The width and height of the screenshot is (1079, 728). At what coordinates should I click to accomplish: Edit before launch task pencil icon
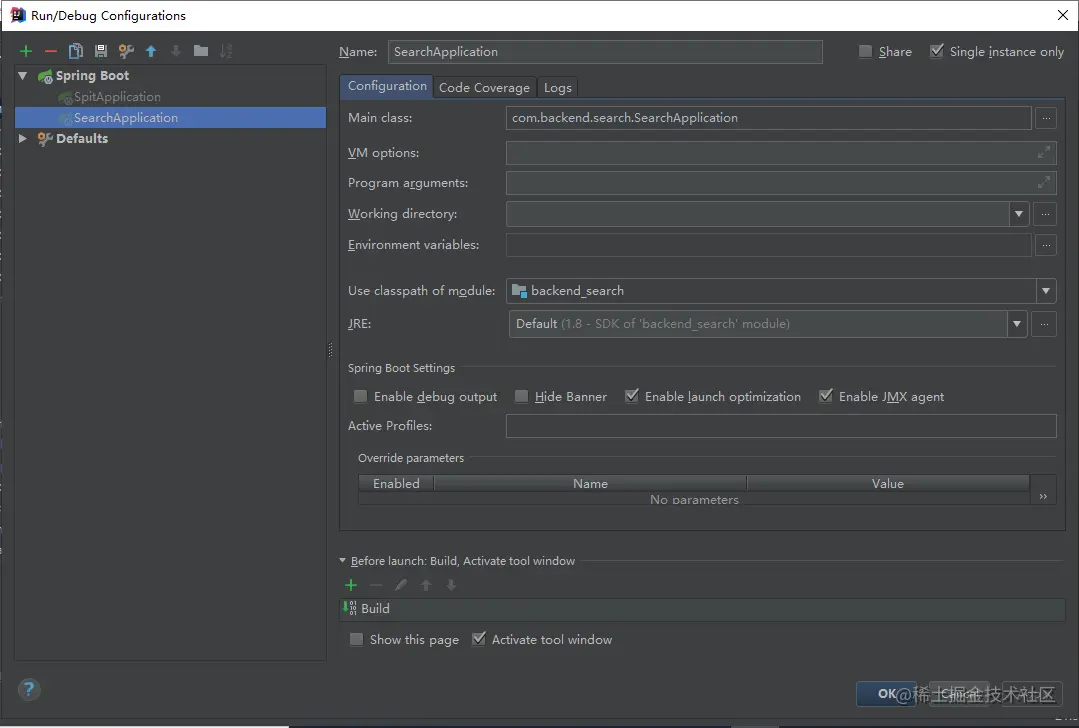[x=400, y=585]
